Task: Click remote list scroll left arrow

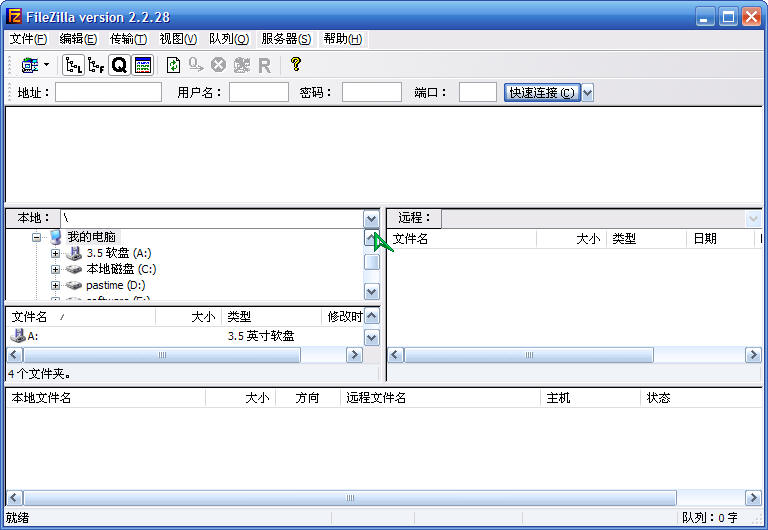Action: [x=396, y=355]
